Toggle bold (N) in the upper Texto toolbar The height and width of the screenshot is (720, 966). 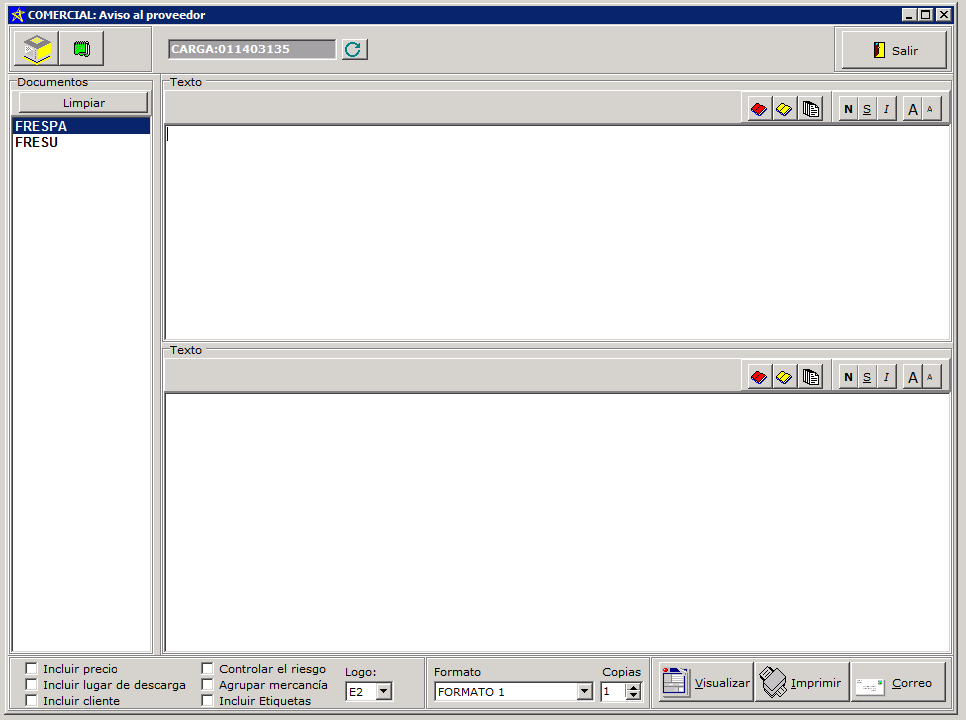(x=849, y=109)
